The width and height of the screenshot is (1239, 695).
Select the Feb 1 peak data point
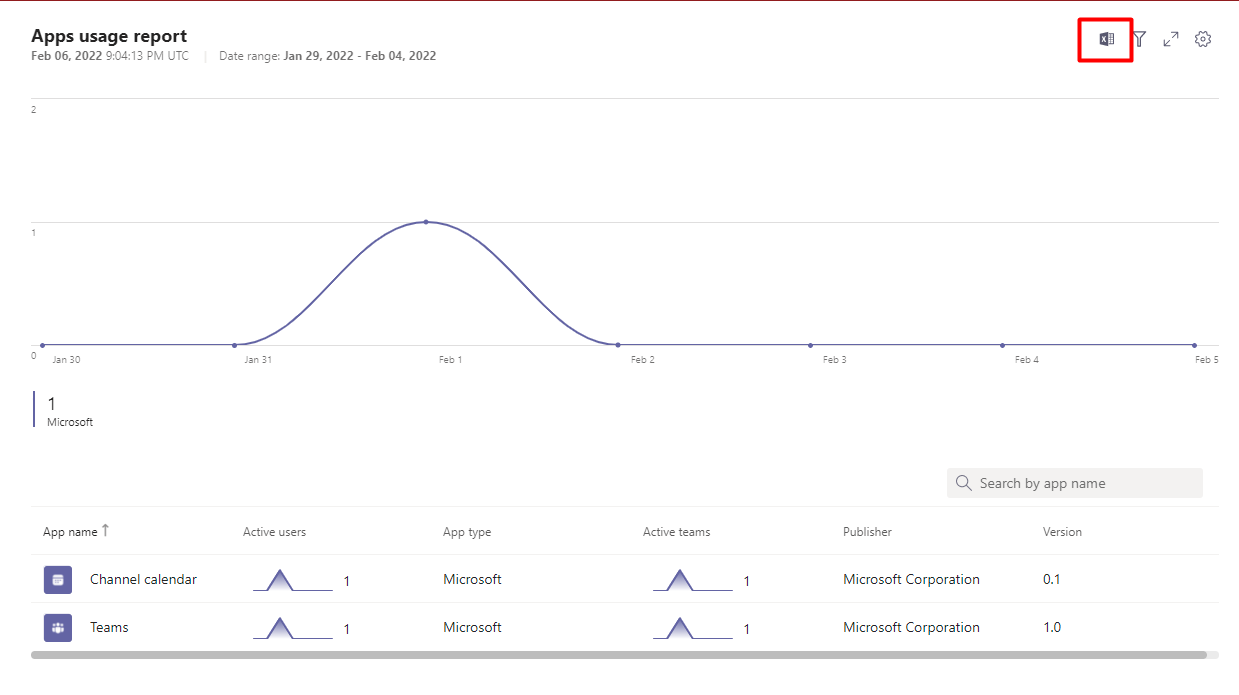(x=426, y=222)
